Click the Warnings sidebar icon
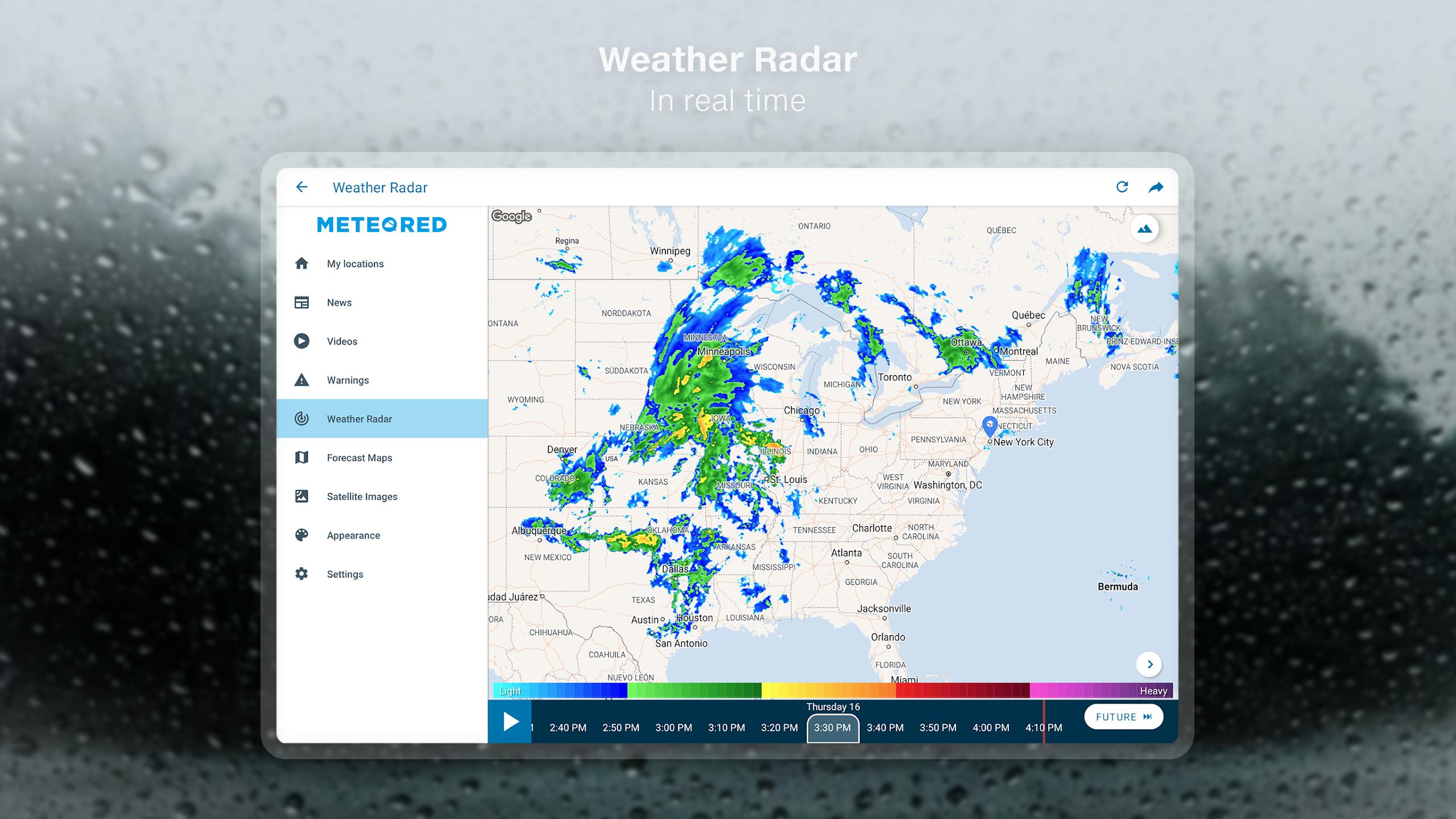 (301, 379)
